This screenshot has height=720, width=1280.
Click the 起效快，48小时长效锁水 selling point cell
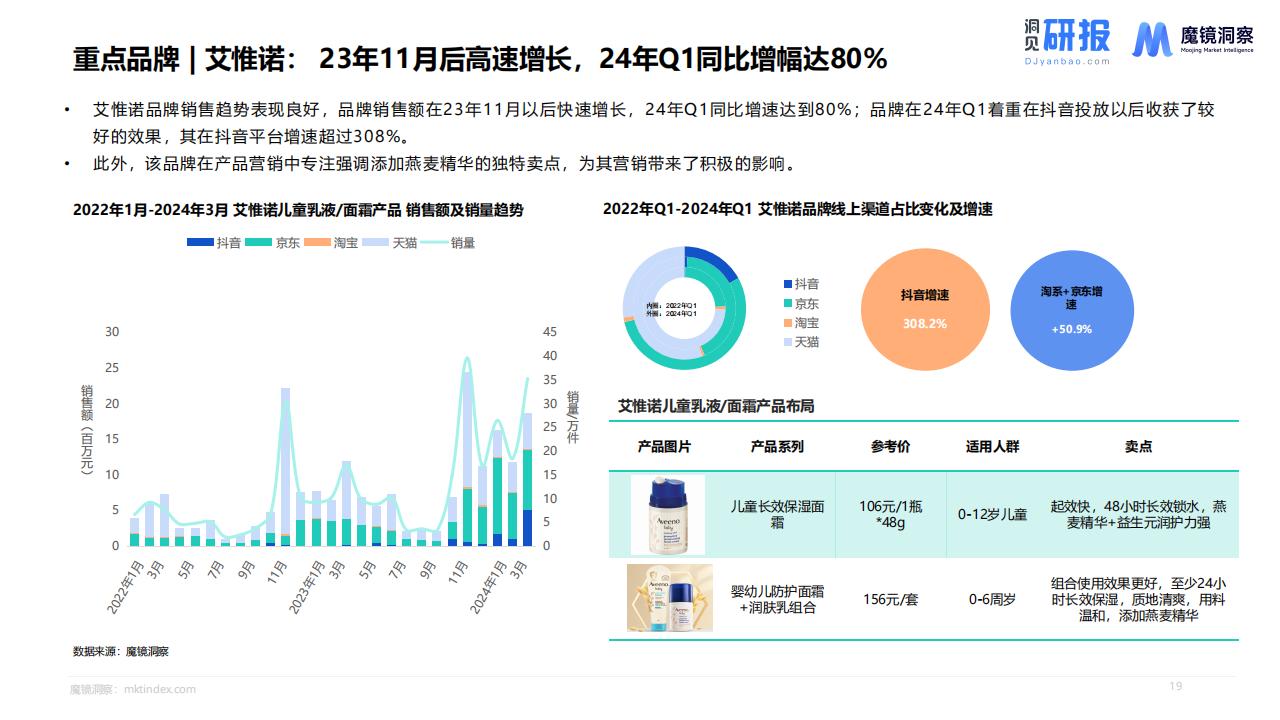[1138, 514]
